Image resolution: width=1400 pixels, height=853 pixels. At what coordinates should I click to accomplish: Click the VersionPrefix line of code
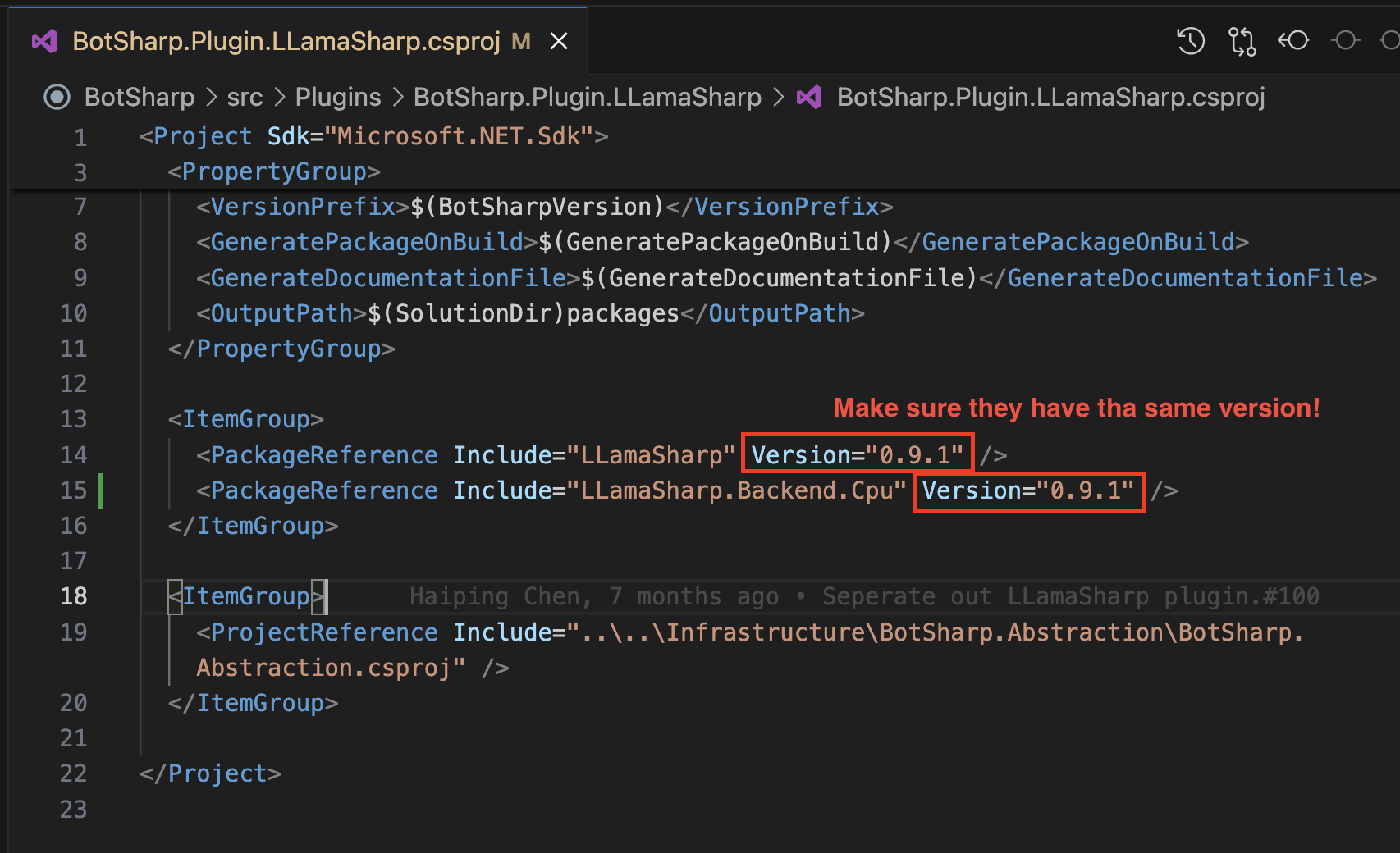[544, 207]
